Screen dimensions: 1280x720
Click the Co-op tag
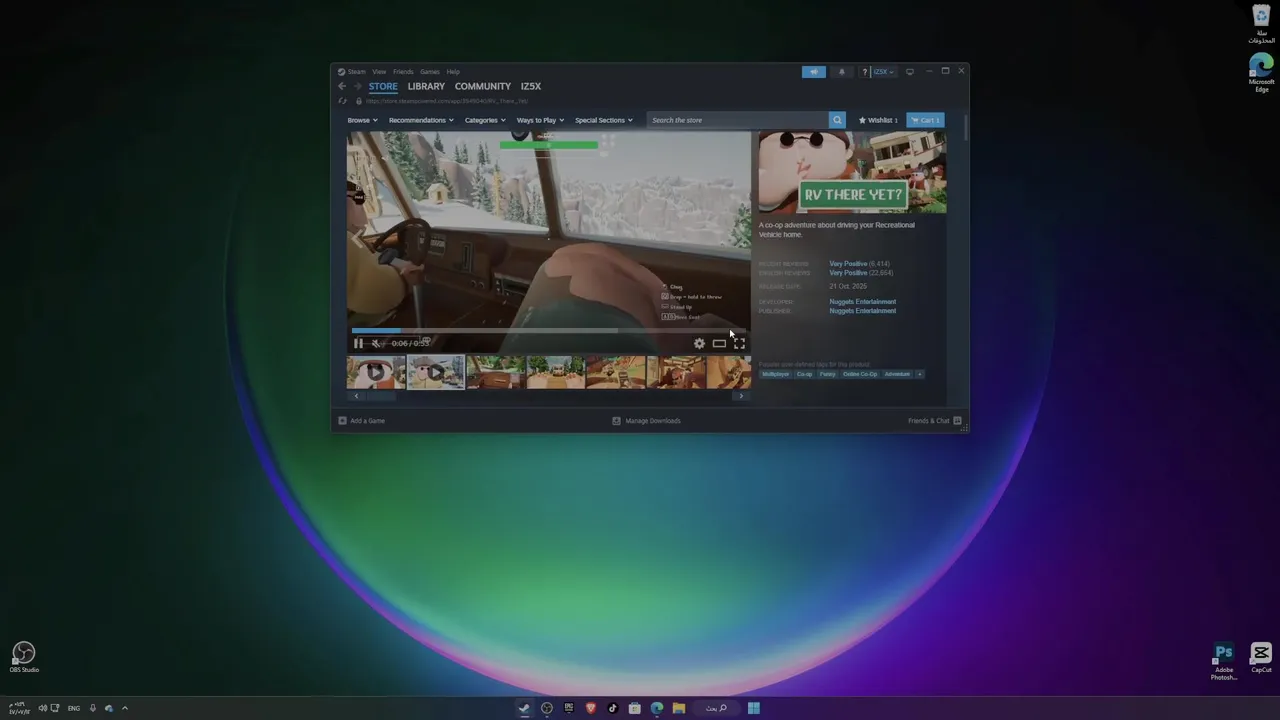pyautogui.click(x=804, y=374)
